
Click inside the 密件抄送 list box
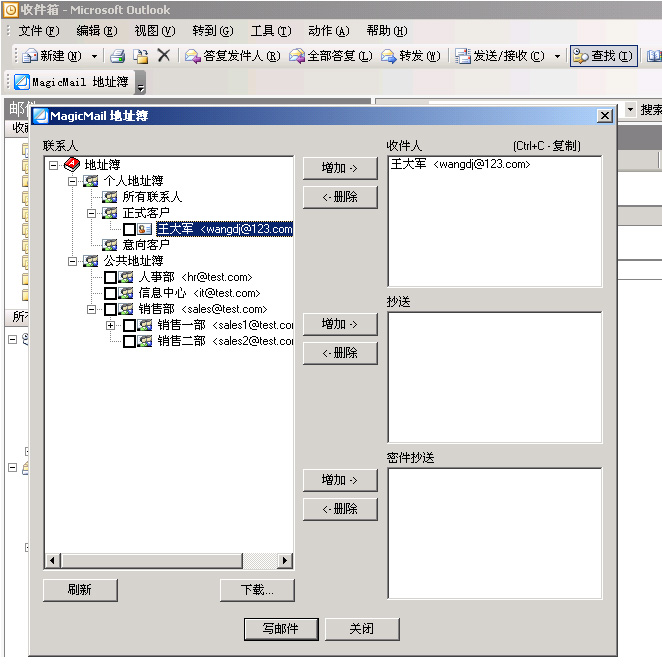(495, 534)
